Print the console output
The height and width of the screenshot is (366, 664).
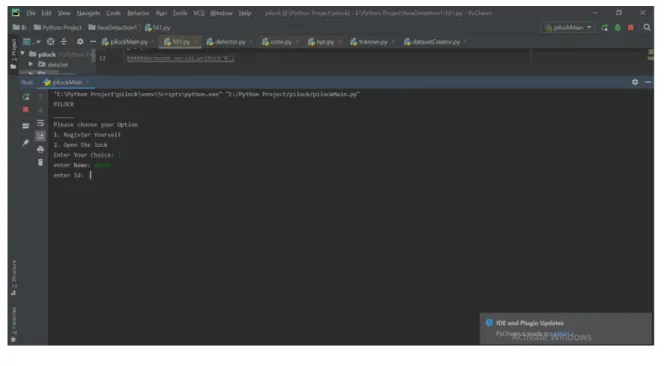[x=40, y=149]
